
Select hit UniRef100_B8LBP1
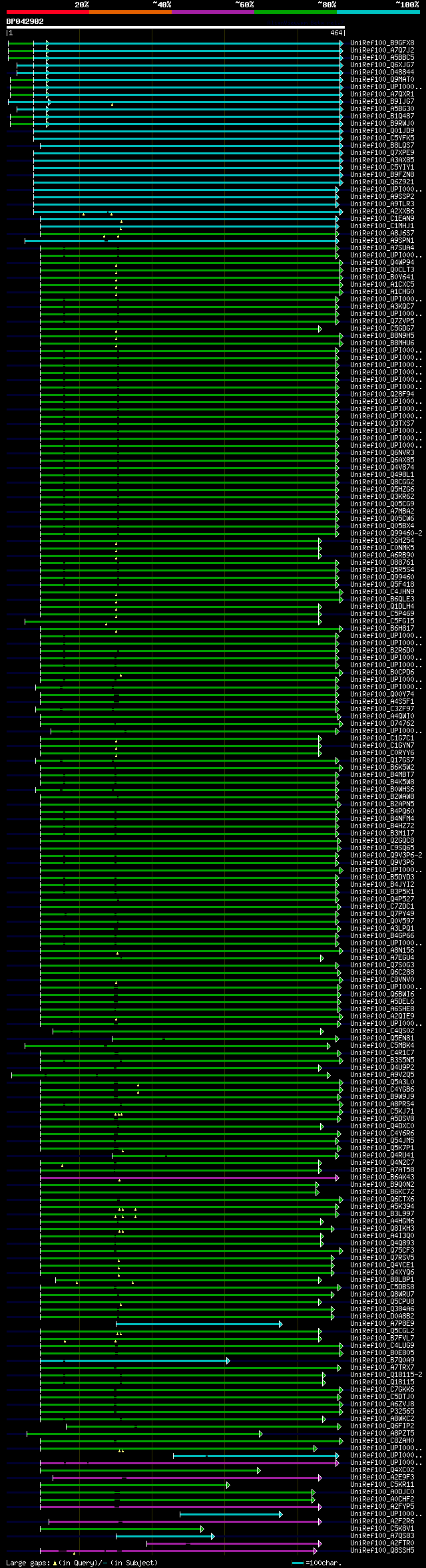pyautogui.click(x=382, y=1279)
